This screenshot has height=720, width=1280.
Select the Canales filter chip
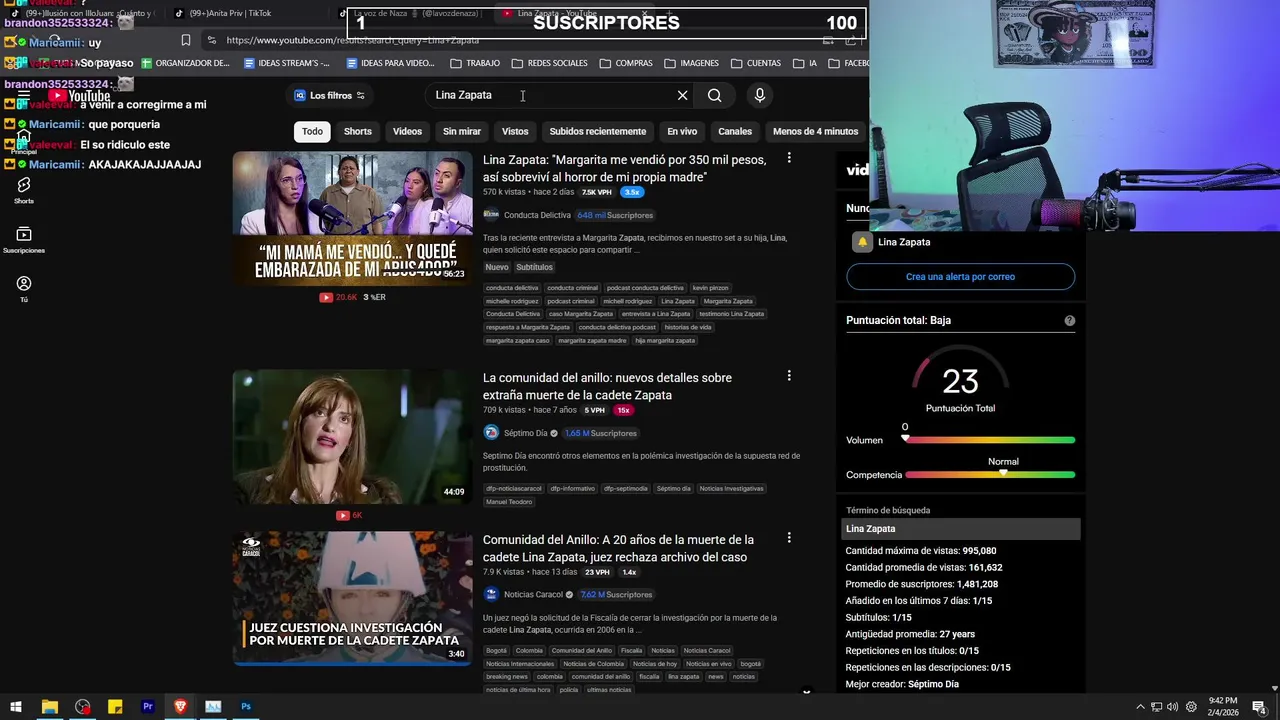[735, 131]
